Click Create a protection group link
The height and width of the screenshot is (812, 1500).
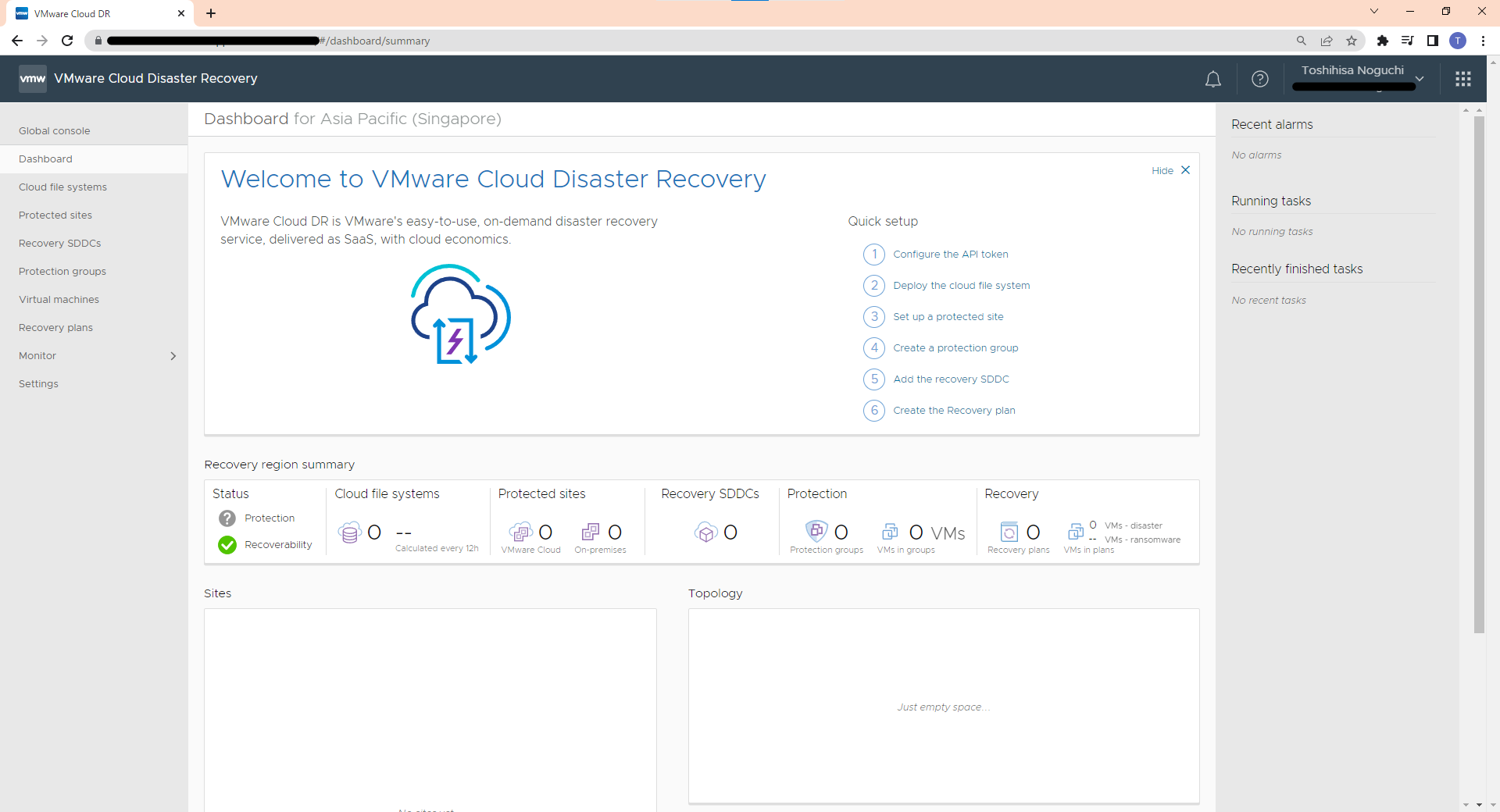[955, 348]
